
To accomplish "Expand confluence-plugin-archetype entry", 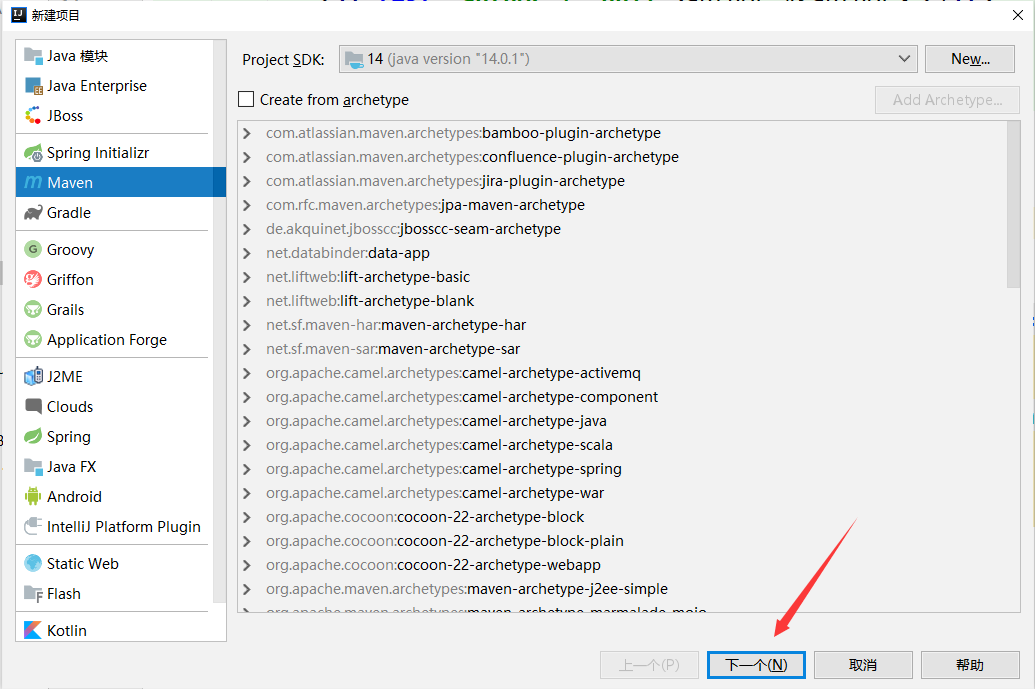I will tap(247, 157).
